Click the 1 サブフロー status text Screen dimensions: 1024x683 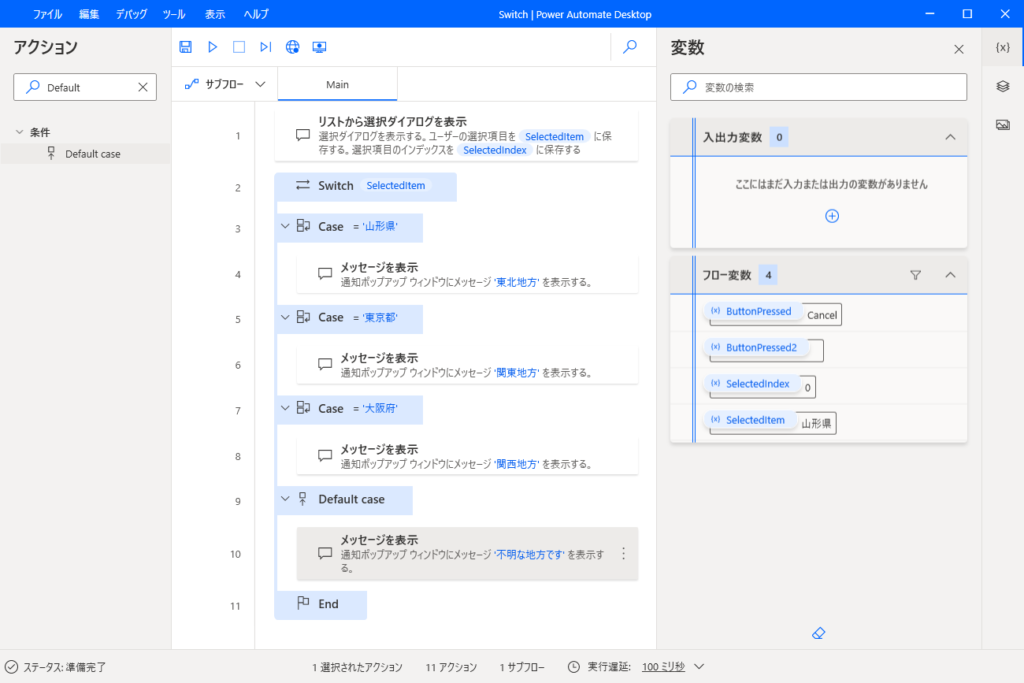point(522,667)
